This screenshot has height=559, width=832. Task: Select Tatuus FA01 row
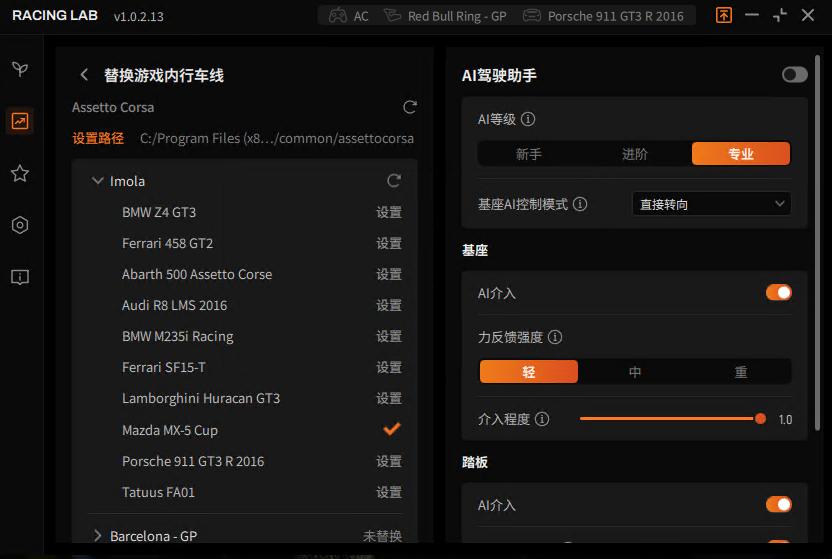coord(245,492)
